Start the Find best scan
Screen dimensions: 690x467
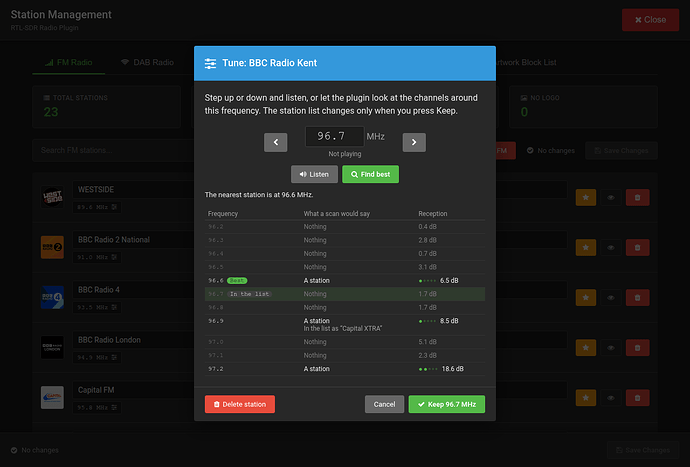371,174
